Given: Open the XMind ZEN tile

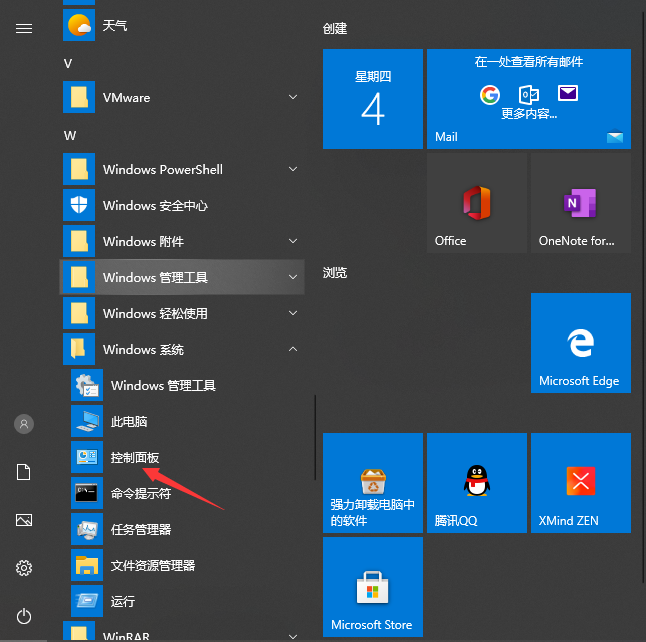Looking at the screenshot, I should tap(580, 483).
